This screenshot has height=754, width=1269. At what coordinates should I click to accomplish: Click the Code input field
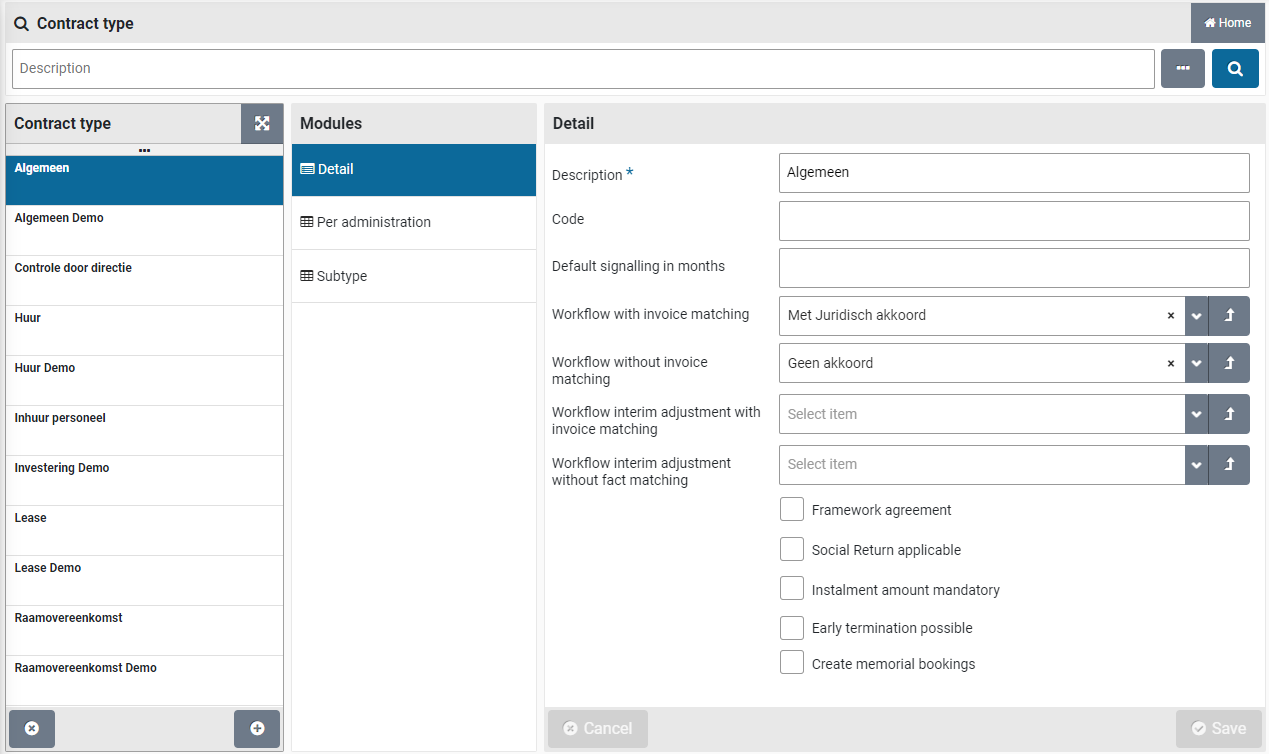[1013, 221]
